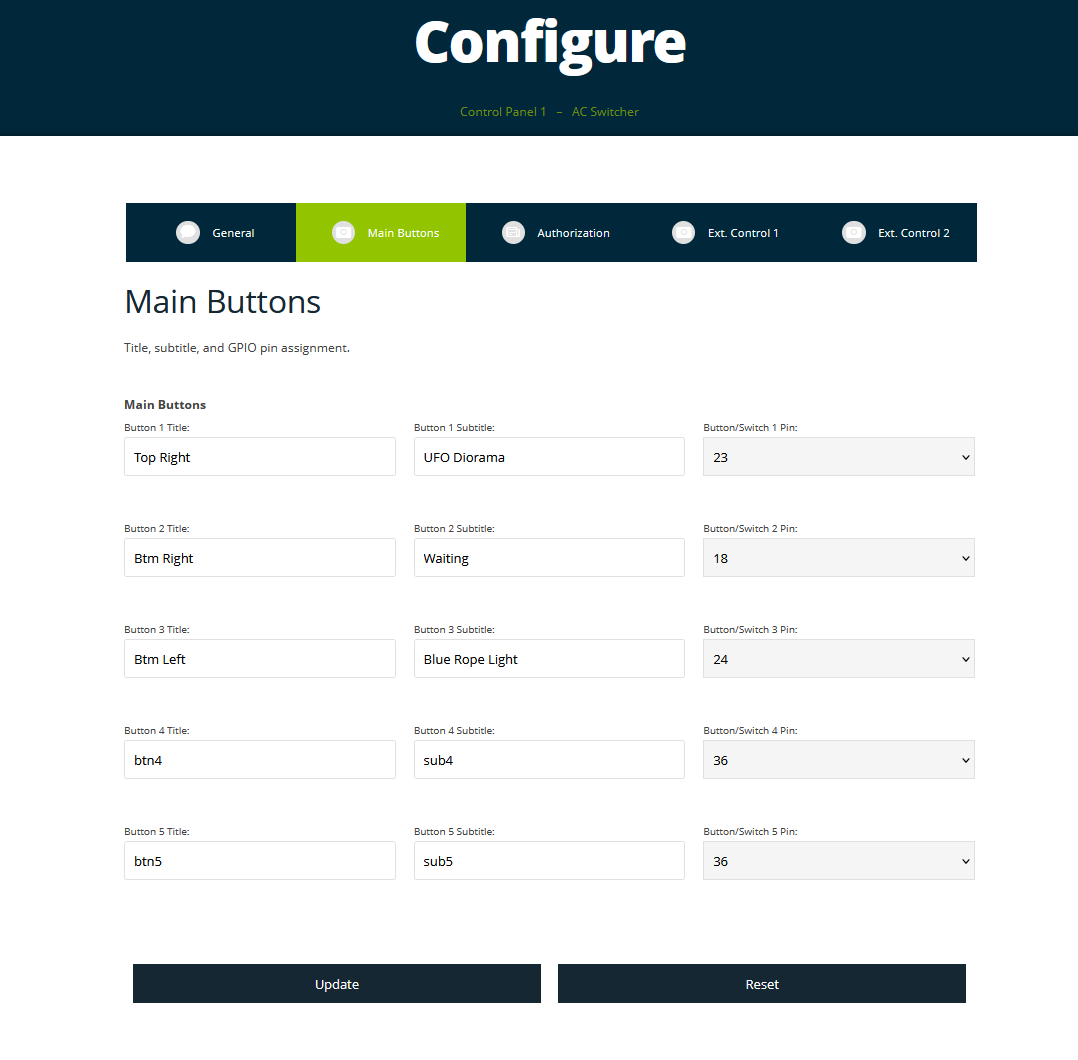Click the Ext. Control 1 tab icon
Image resolution: width=1078 pixels, height=1060 pixels.
tap(683, 232)
